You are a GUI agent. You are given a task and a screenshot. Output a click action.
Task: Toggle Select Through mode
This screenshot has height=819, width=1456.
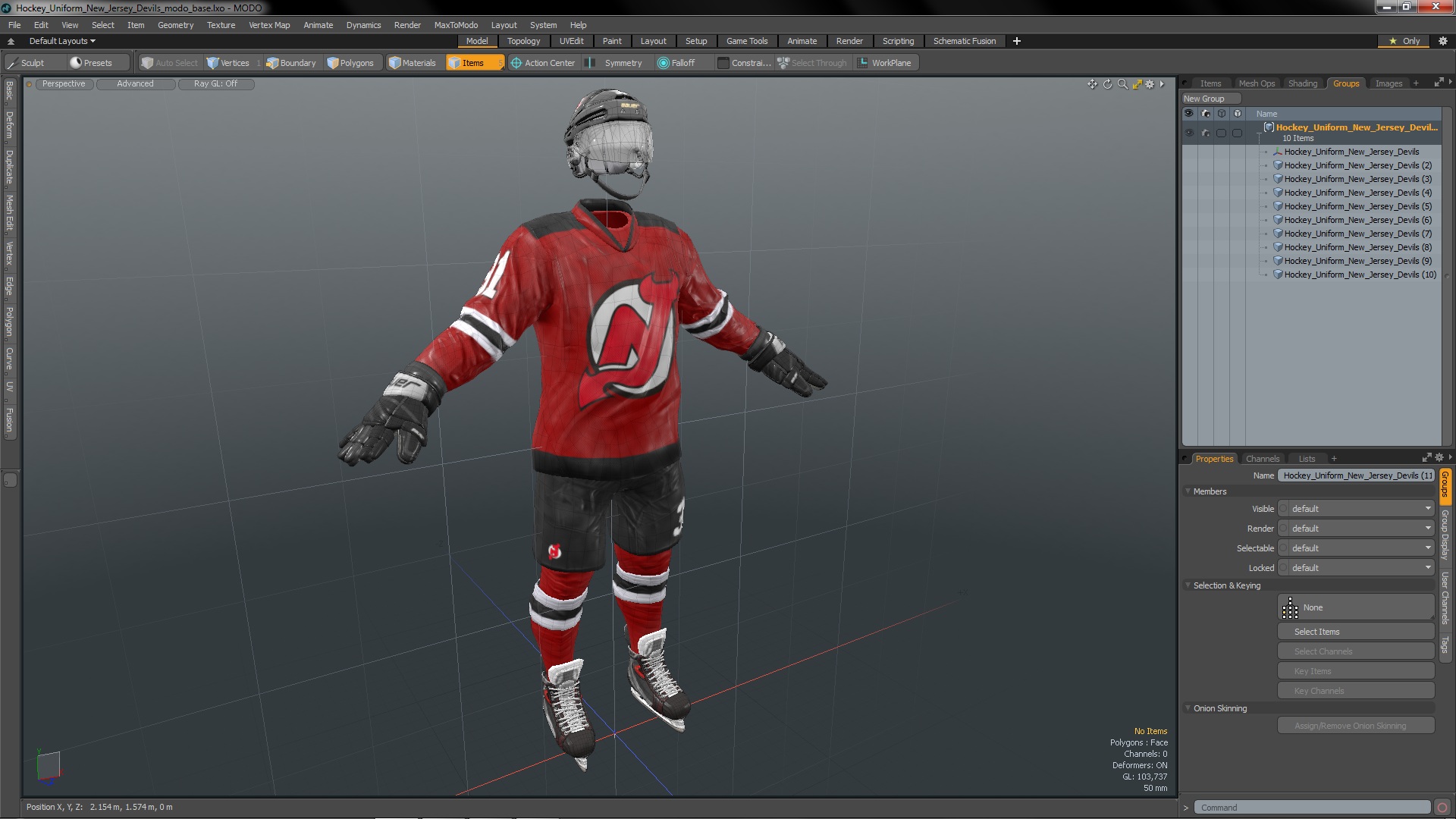[x=812, y=63]
